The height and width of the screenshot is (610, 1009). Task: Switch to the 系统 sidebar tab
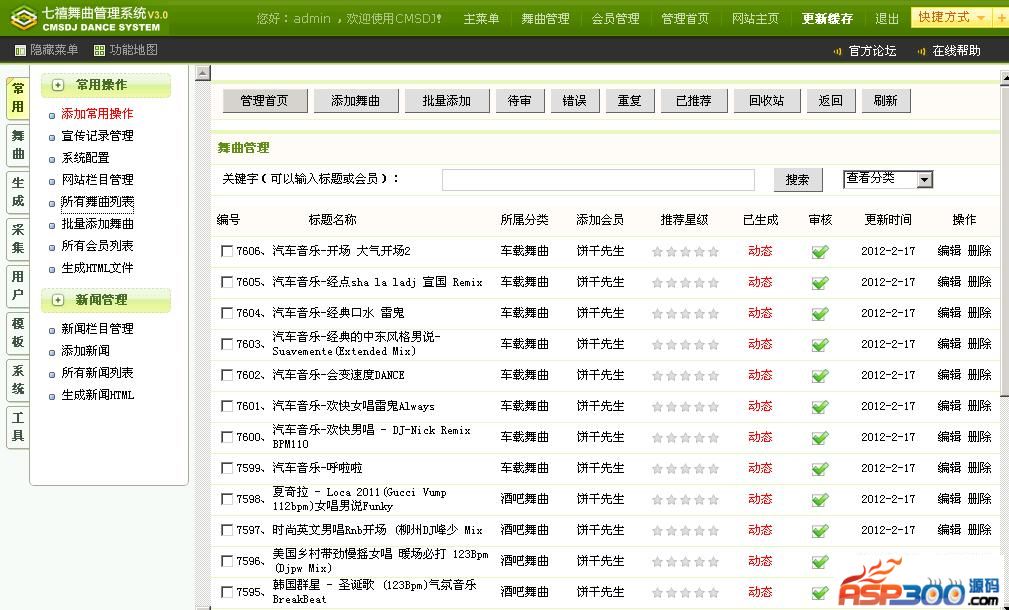point(17,380)
